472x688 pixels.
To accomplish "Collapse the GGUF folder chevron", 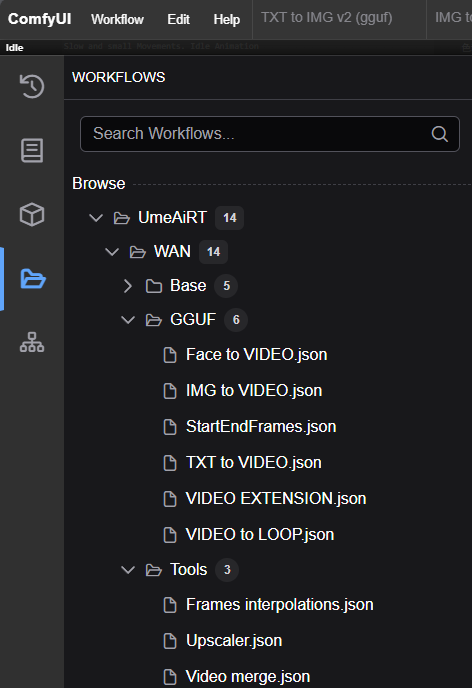I will (x=128, y=320).
